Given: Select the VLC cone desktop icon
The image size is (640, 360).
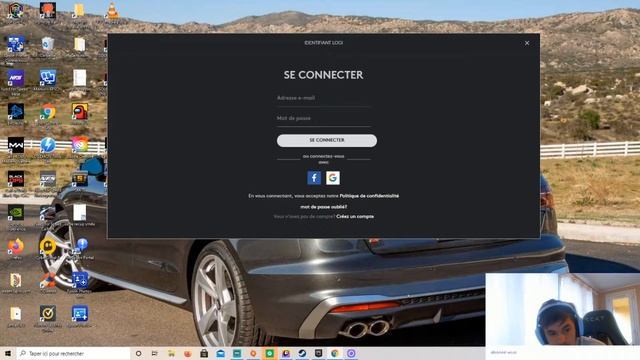Looking at the screenshot, I should pos(112,11).
